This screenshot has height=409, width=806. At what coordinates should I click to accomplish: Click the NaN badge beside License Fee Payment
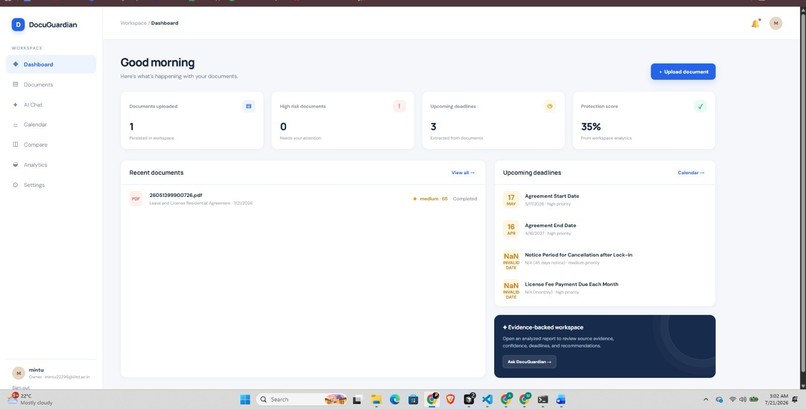[x=511, y=290]
